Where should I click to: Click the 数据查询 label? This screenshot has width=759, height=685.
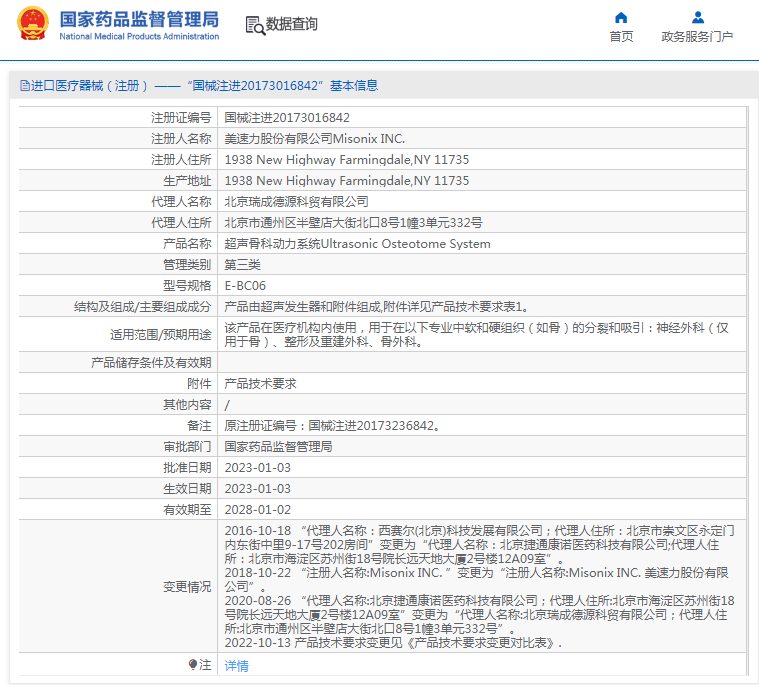point(291,24)
